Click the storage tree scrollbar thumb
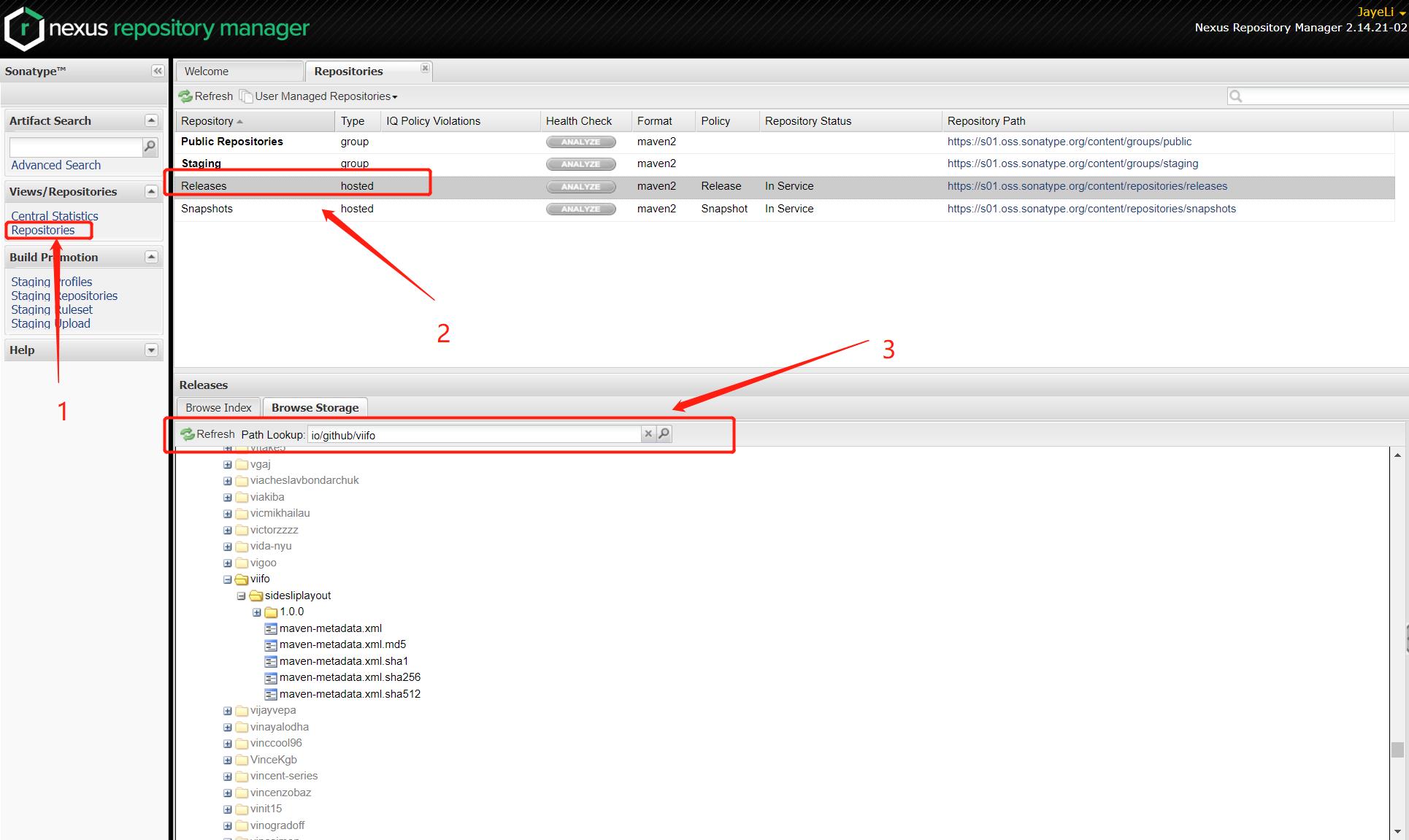Screen dimensions: 1409x840 pyautogui.click(x=1397, y=750)
